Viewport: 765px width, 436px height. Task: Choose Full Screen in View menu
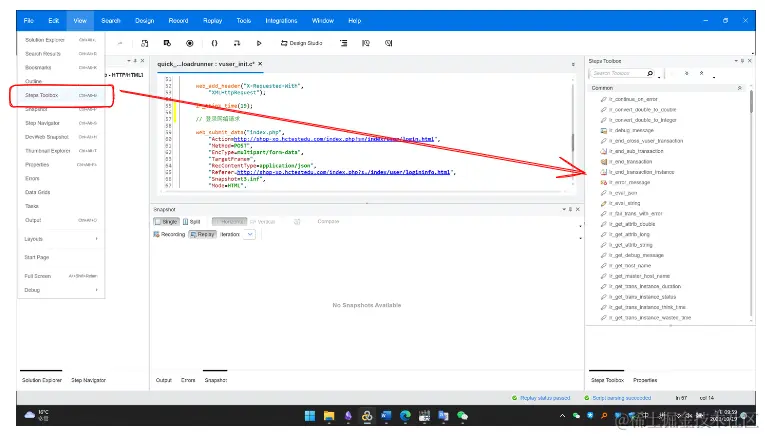coord(61,276)
